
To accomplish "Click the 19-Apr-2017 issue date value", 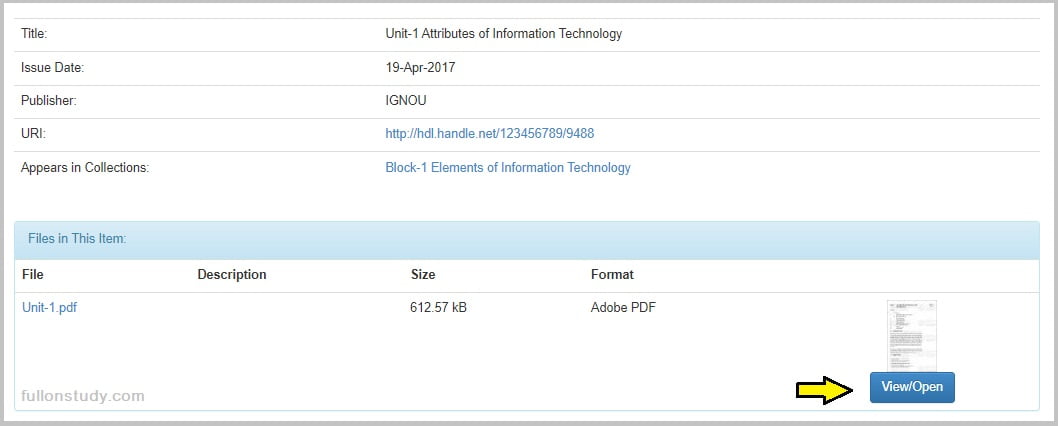I will (x=420, y=68).
